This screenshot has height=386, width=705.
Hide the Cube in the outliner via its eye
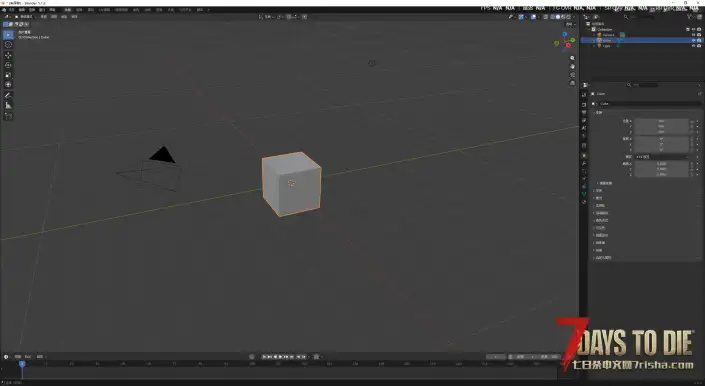point(693,40)
